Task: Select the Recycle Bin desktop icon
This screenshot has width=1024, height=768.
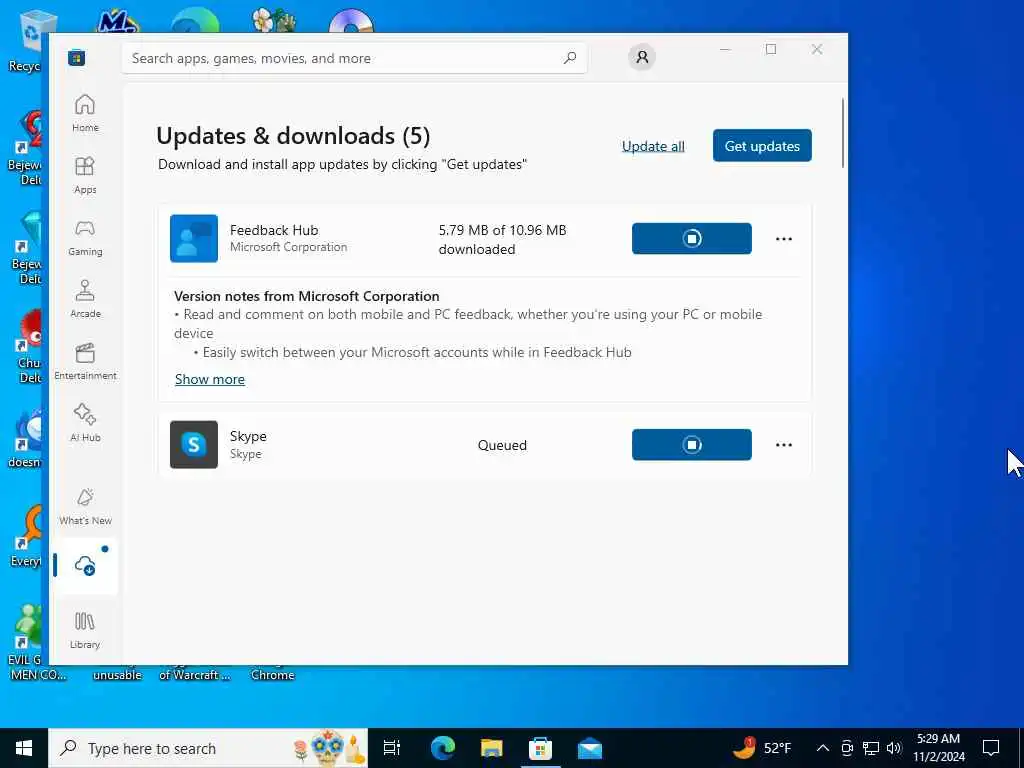Action: point(28,40)
